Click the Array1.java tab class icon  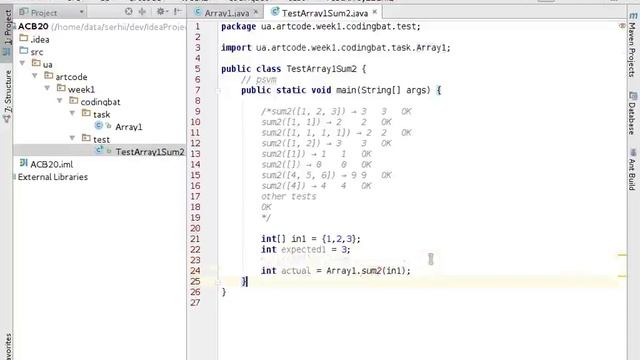[198, 12]
